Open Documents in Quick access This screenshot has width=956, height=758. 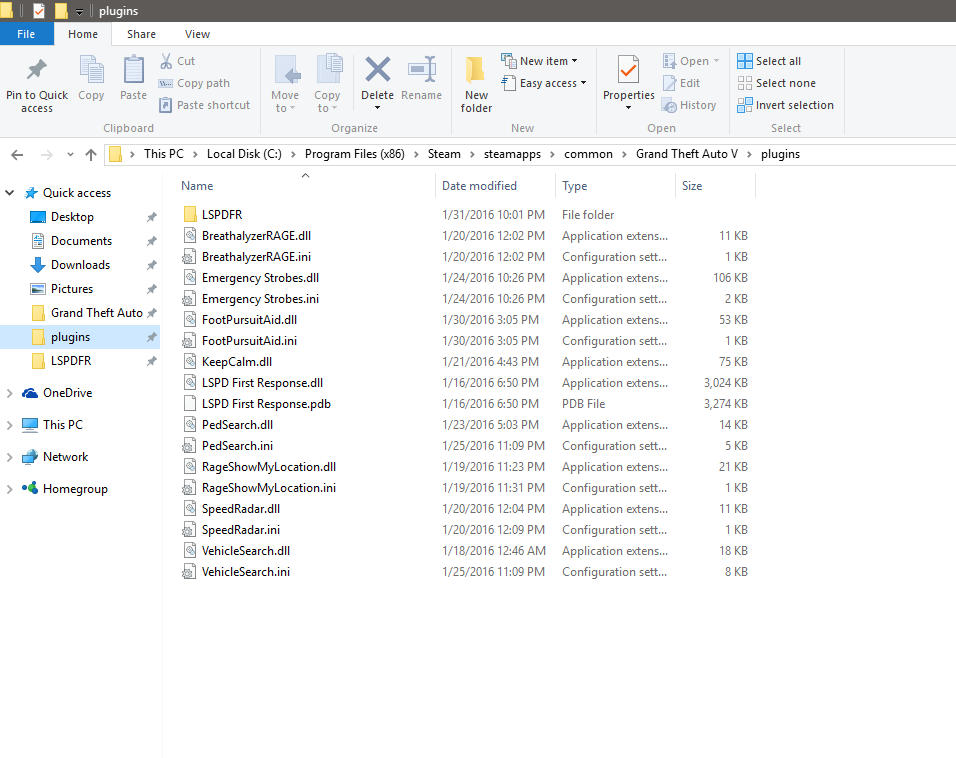(x=81, y=241)
